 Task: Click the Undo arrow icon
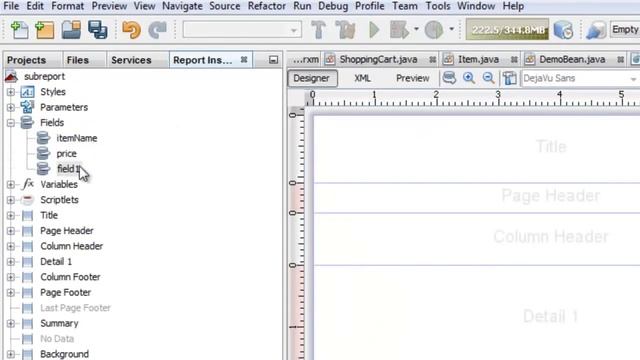(x=131, y=30)
